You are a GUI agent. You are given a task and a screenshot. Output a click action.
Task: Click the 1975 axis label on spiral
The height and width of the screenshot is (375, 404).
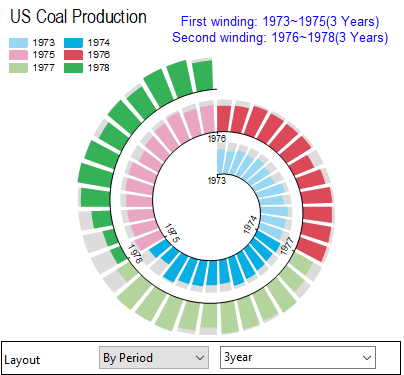coord(172,233)
